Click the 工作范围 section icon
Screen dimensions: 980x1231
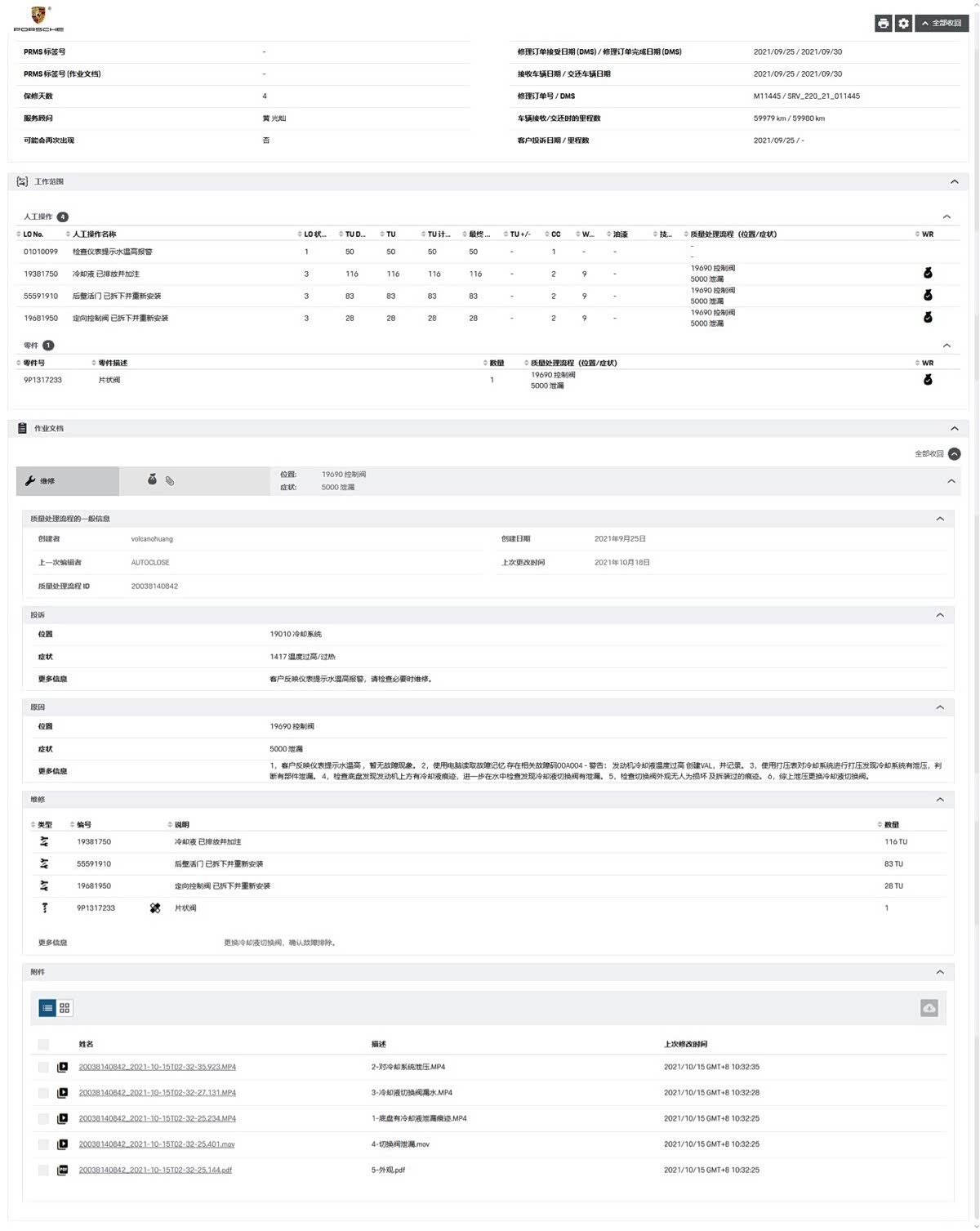pyautogui.click(x=22, y=181)
